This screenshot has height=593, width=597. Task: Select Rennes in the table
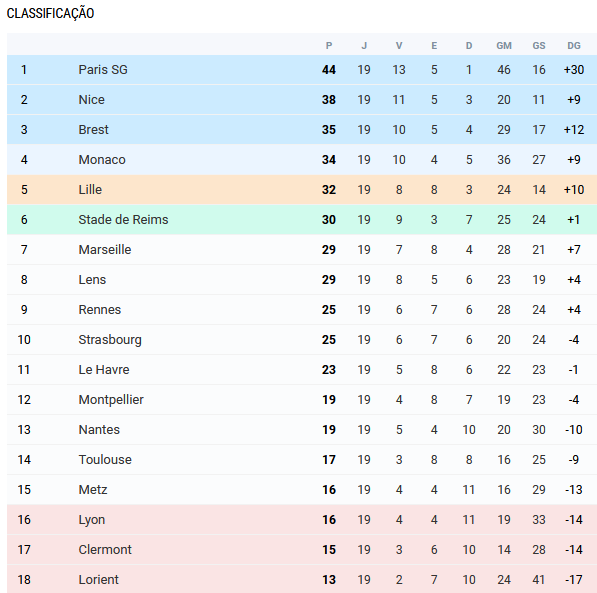point(99,310)
